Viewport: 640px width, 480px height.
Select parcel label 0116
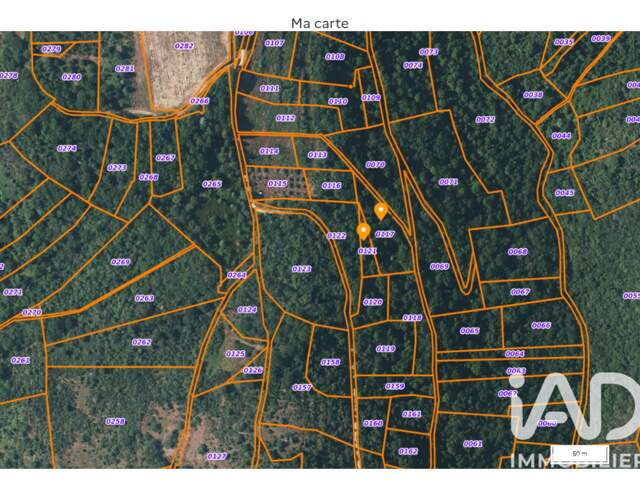click(331, 186)
